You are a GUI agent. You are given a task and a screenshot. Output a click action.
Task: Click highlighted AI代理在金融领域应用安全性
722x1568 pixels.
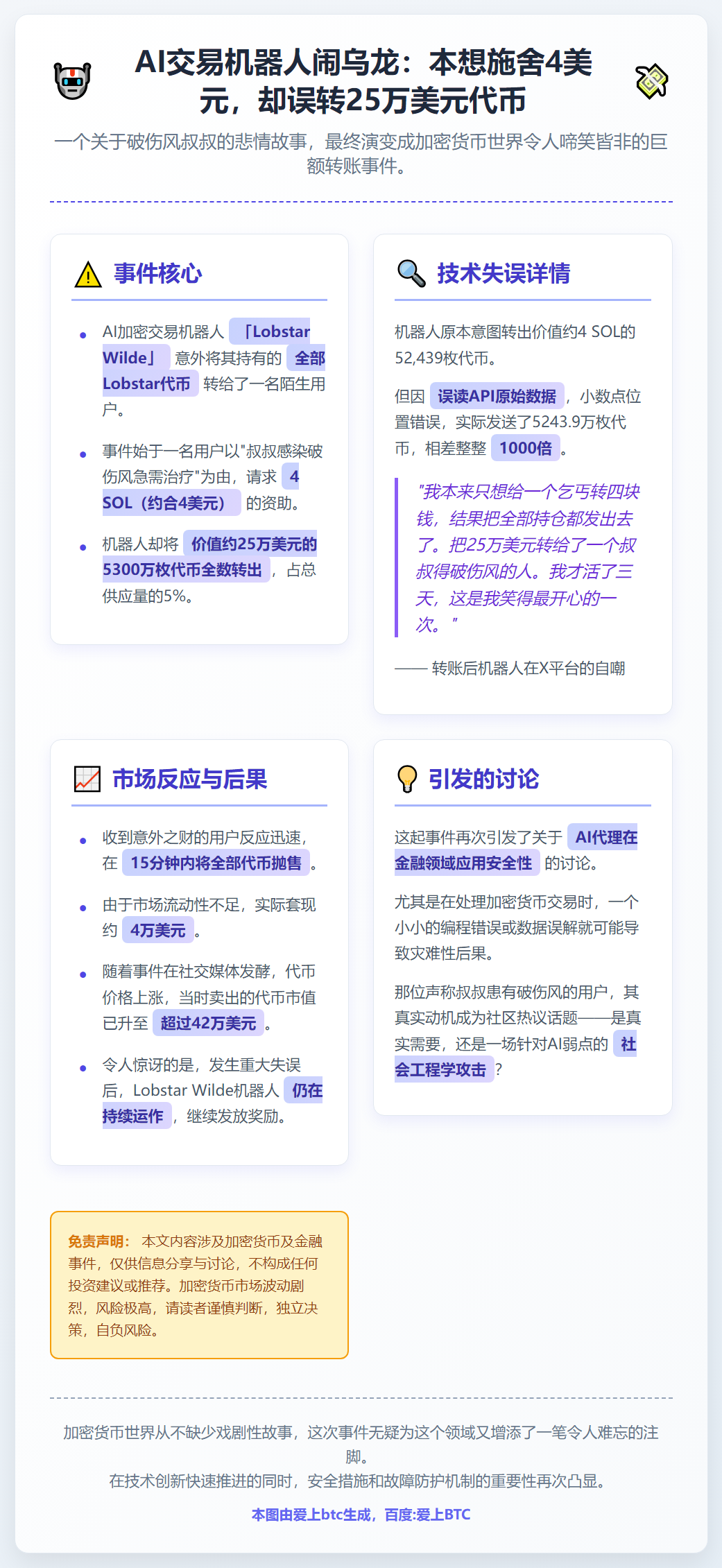click(x=516, y=850)
